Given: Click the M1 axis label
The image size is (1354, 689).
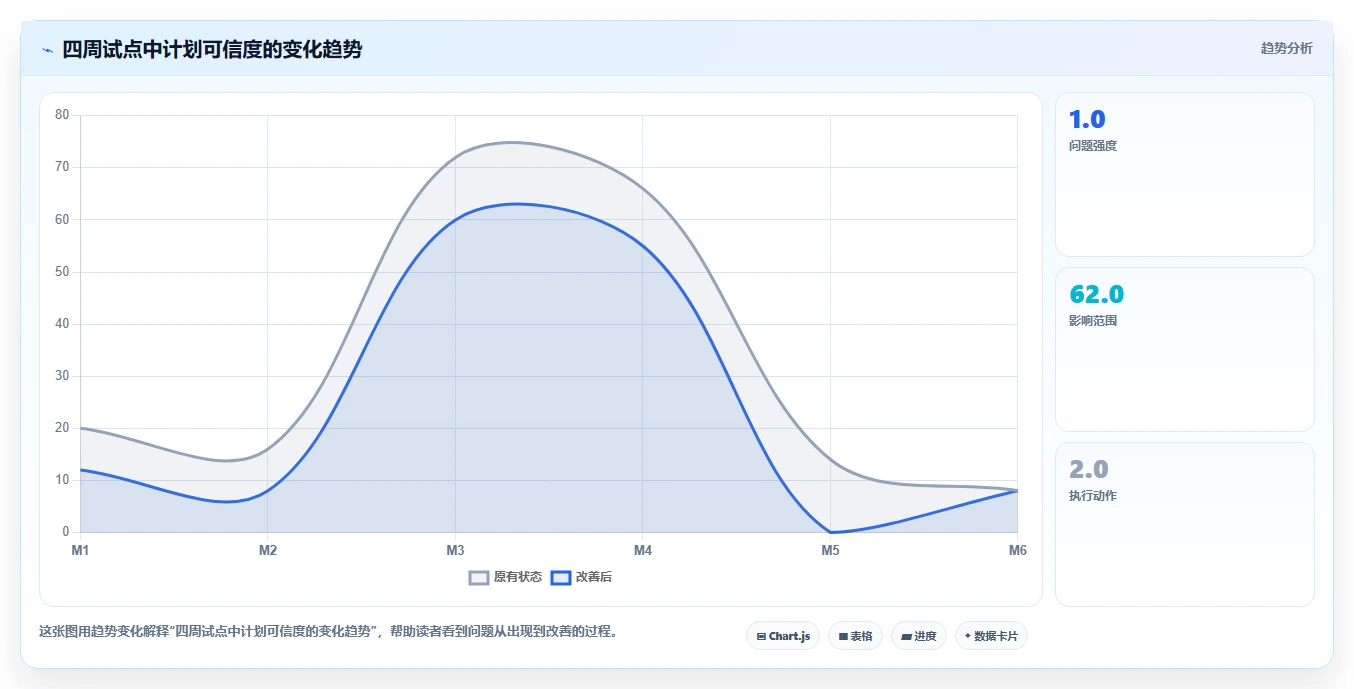Looking at the screenshot, I should 80,550.
